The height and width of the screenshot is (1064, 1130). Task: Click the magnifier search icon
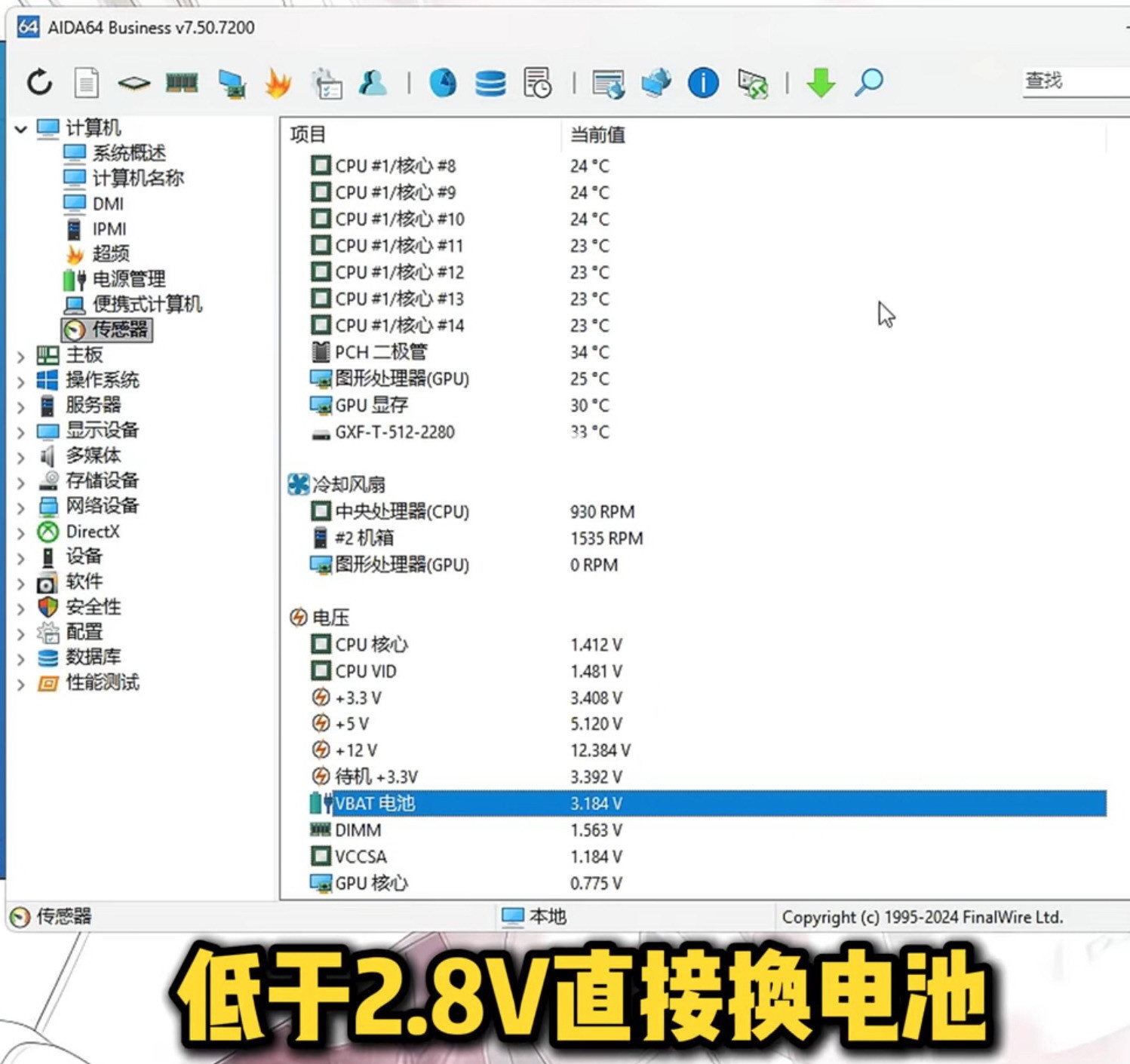pos(869,82)
